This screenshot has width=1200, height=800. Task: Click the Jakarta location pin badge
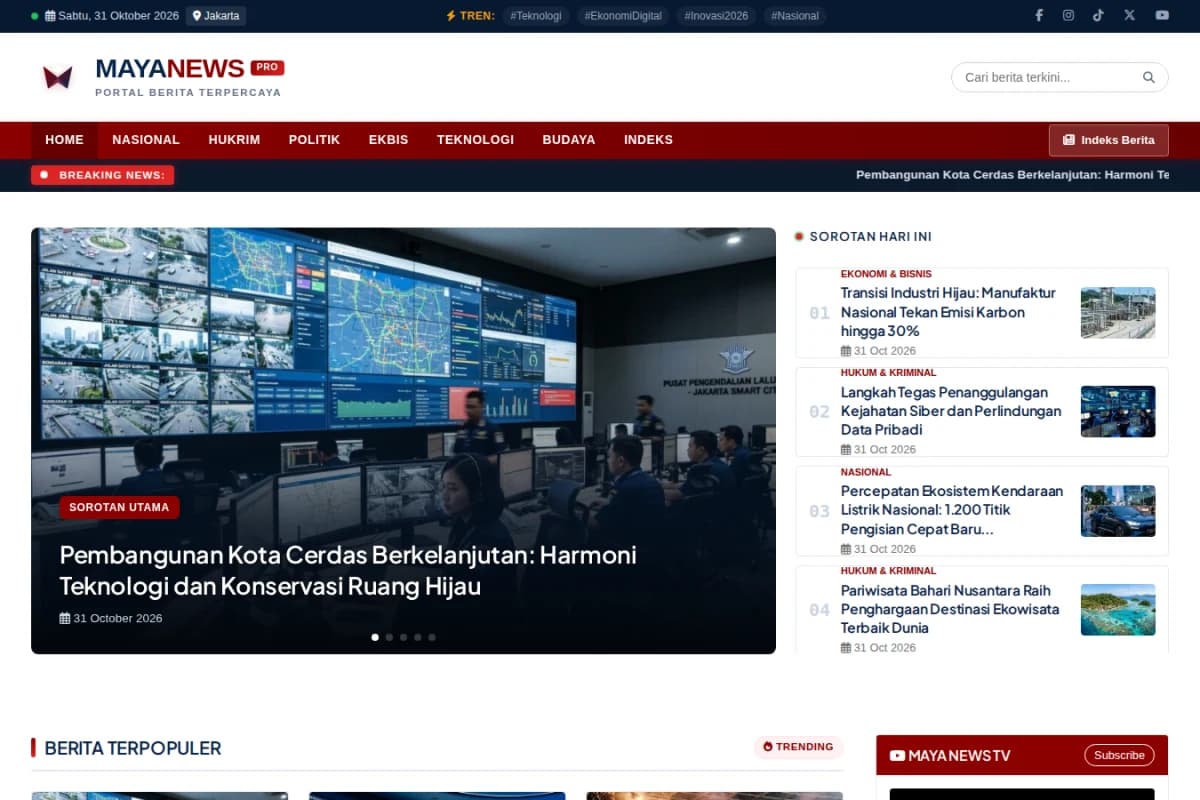(x=216, y=16)
